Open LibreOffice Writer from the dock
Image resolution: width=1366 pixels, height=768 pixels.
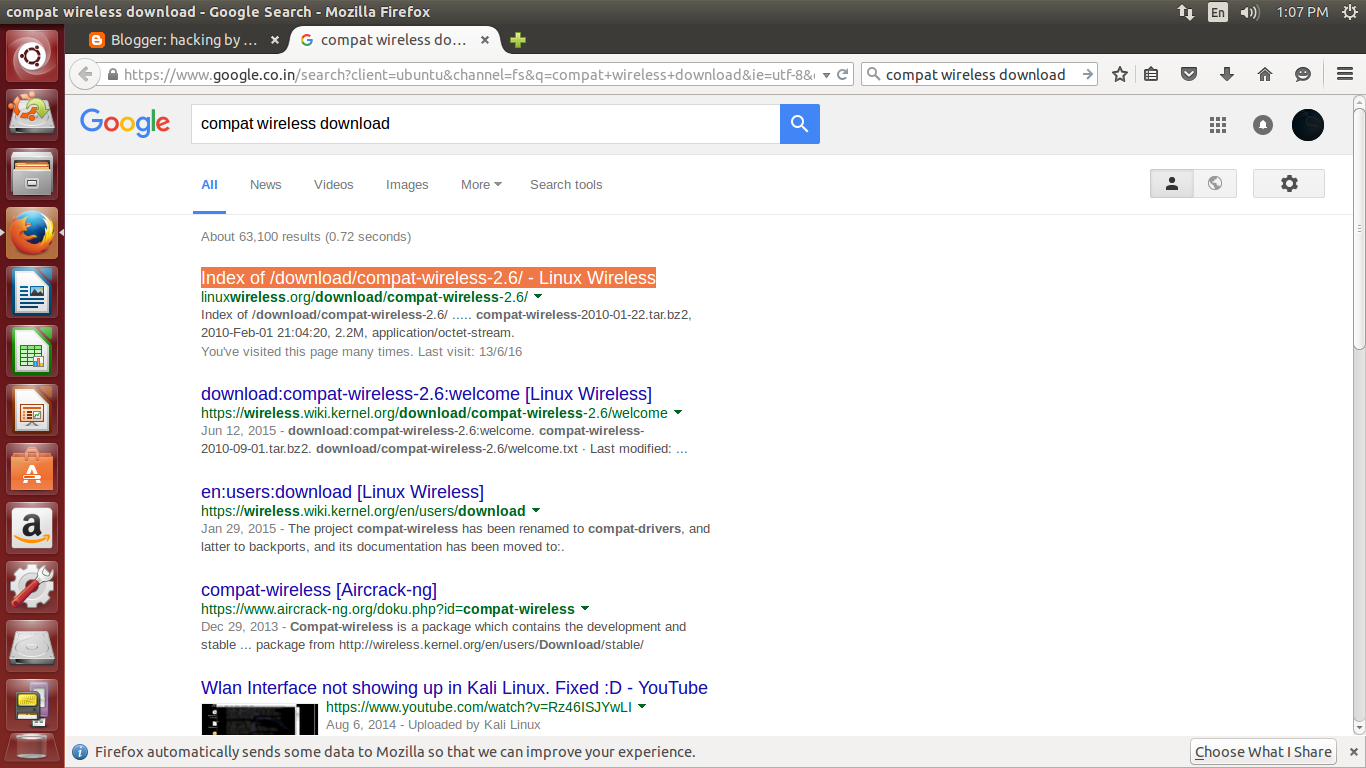[33, 292]
